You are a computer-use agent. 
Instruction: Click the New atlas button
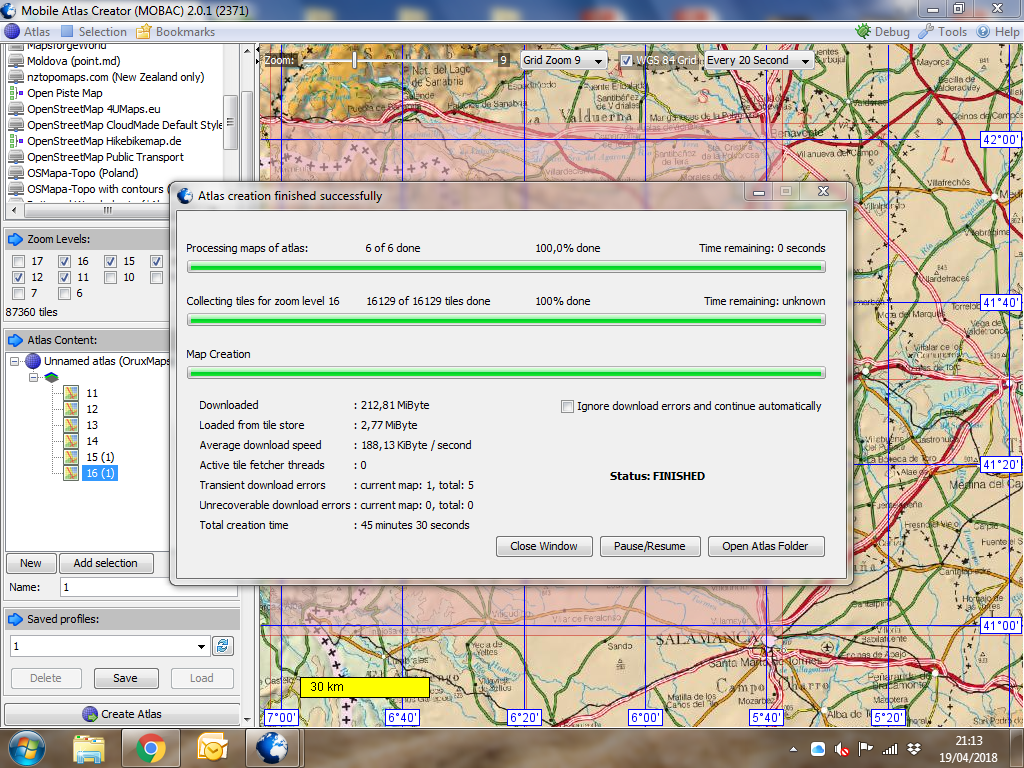click(x=31, y=563)
